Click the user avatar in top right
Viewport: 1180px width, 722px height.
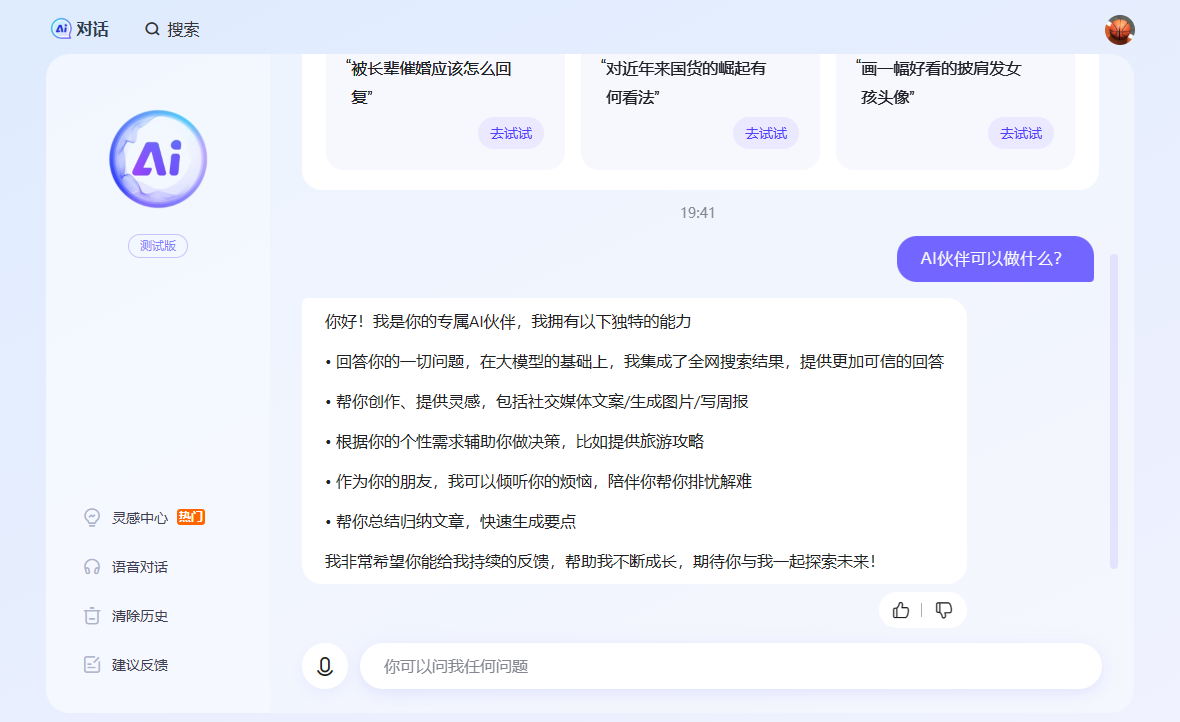tap(1119, 30)
